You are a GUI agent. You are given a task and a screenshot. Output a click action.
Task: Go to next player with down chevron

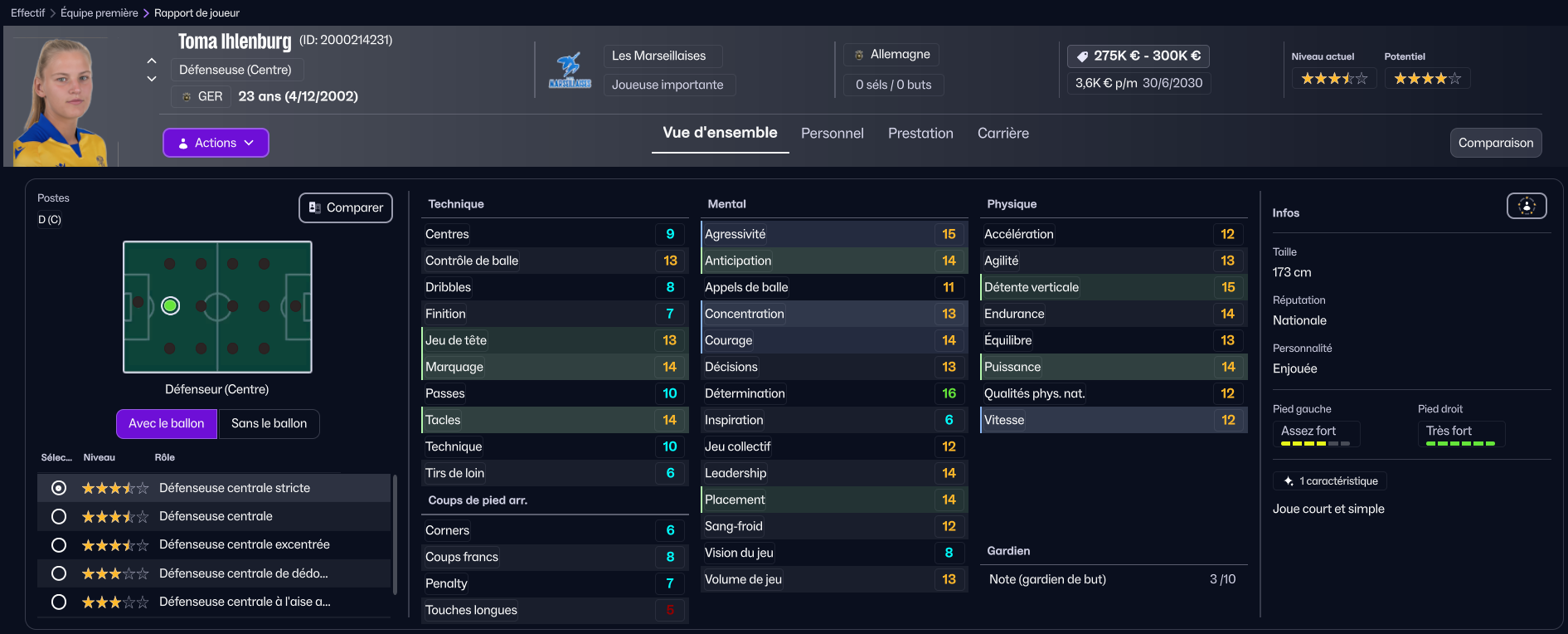click(152, 79)
